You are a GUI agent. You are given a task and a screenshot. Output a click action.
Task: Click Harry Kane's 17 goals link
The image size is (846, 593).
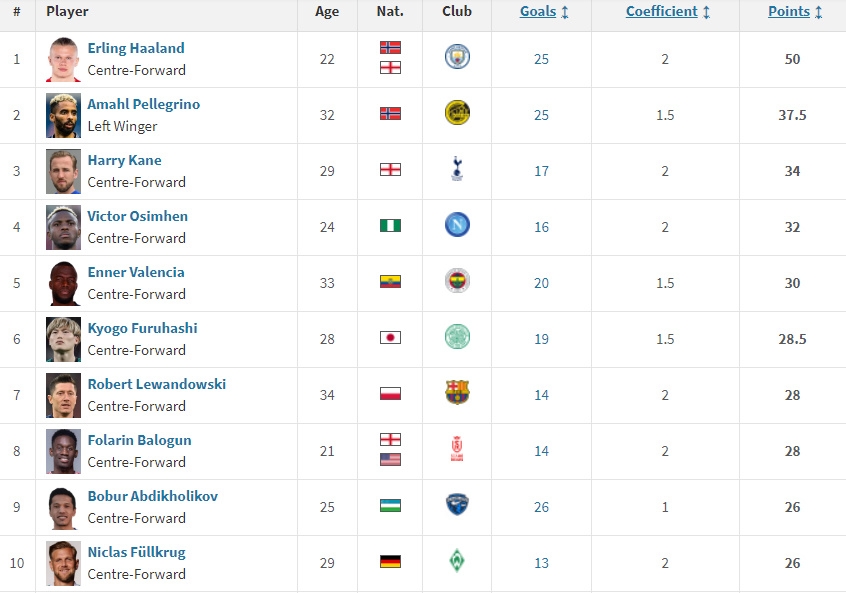point(541,172)
